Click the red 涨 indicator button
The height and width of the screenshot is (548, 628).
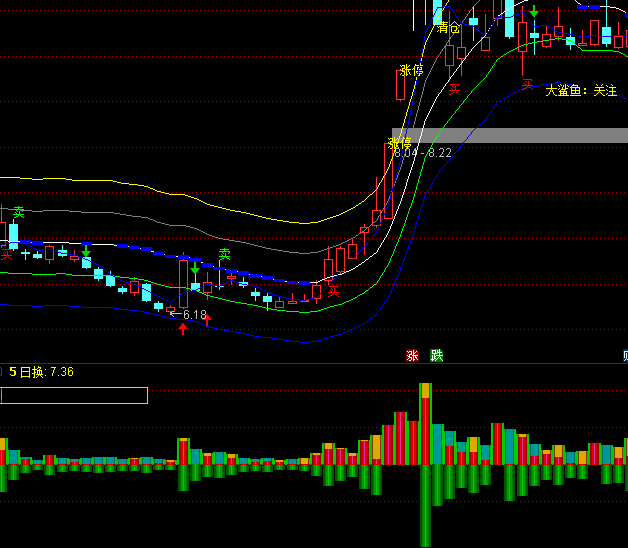click(x=411, y=355)
